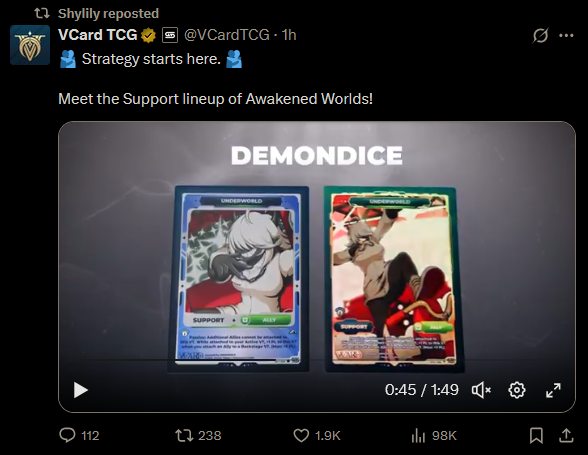View the 98K post analytics
Image resolution: width=588 pixels, height=455 pixels.
tap(434, 435)
